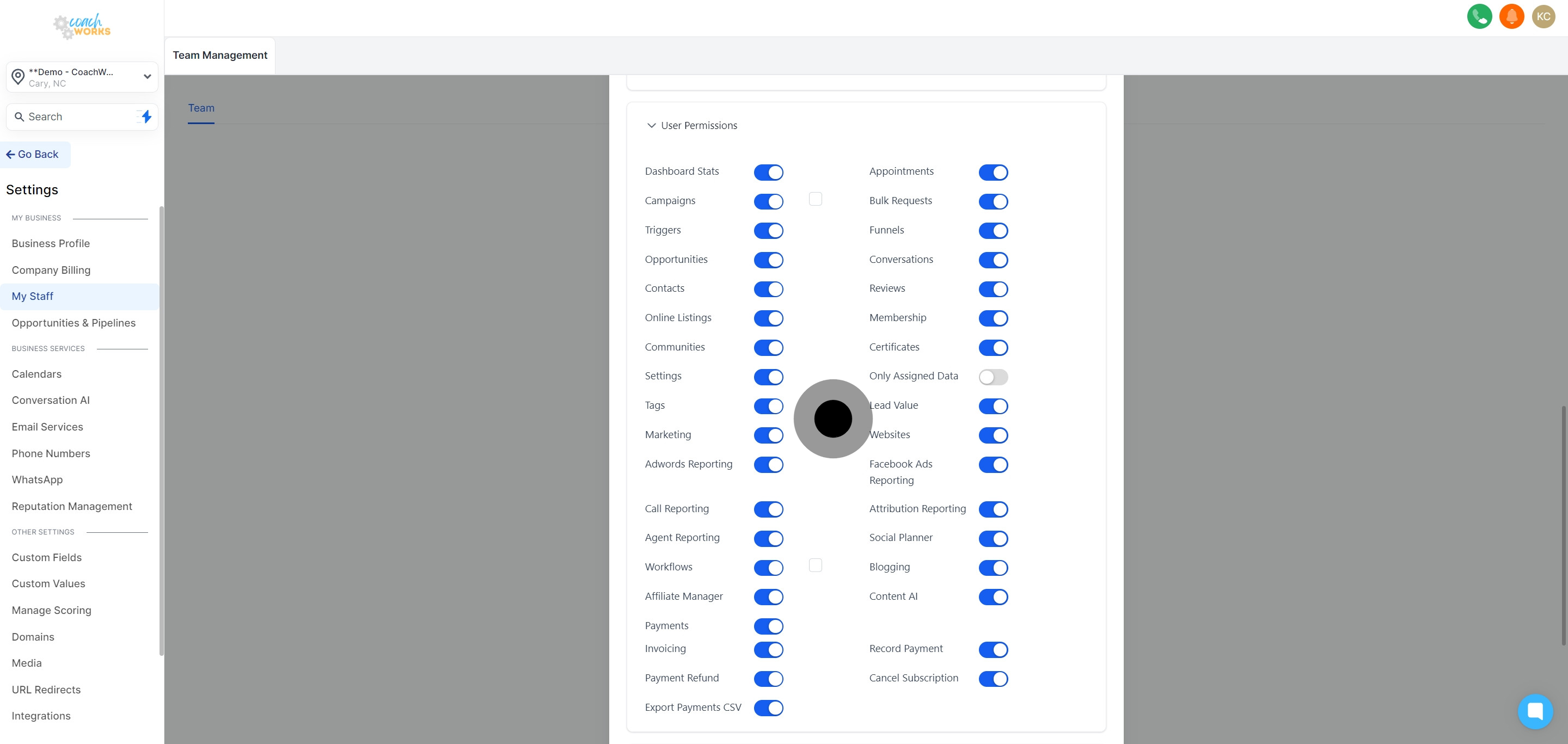This screenshot has height=744, width=1568.
Task: Check the checkbox next to Workflows
Action: (x=816, y=564)
